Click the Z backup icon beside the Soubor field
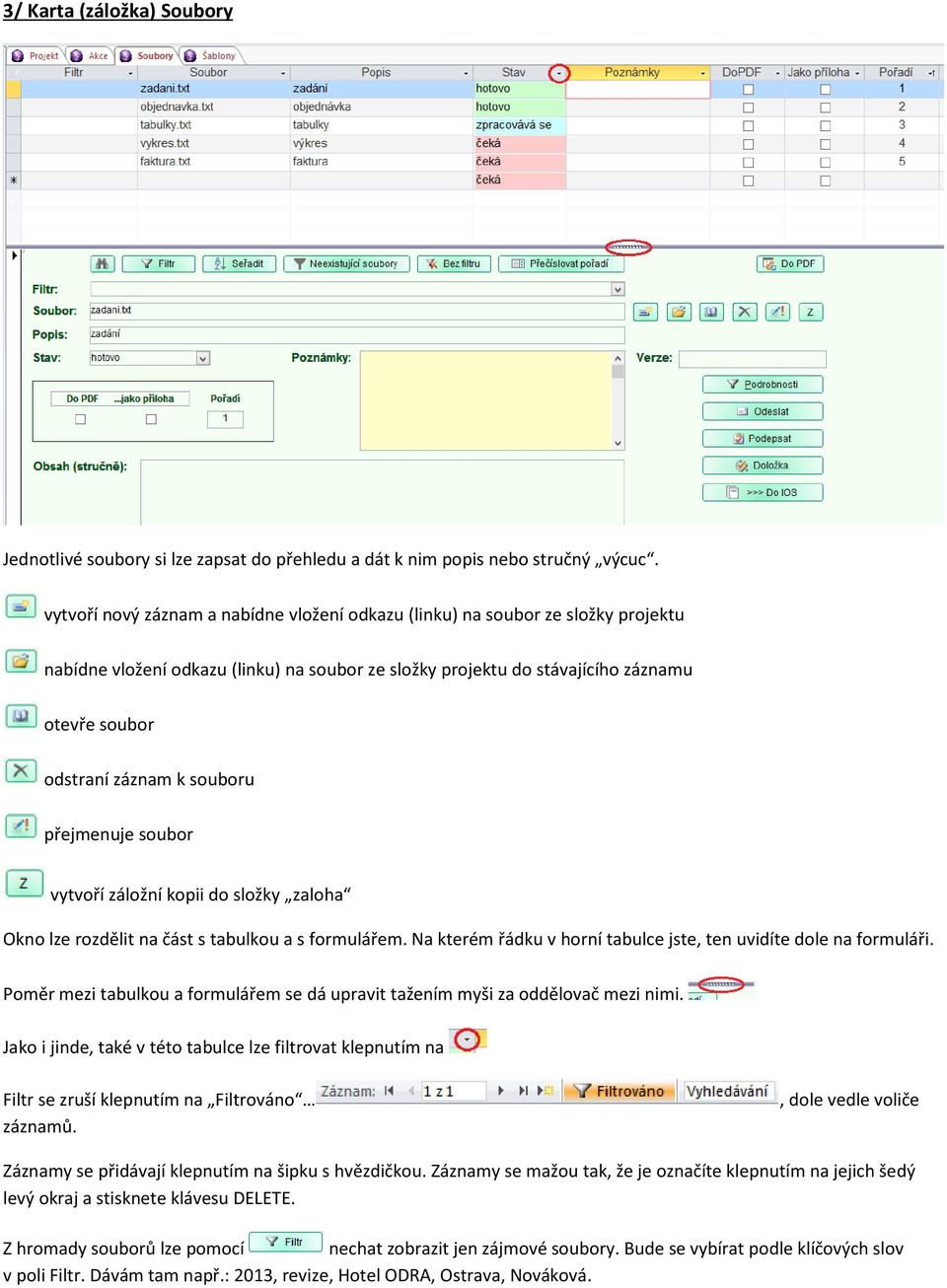 coord(811,312)
